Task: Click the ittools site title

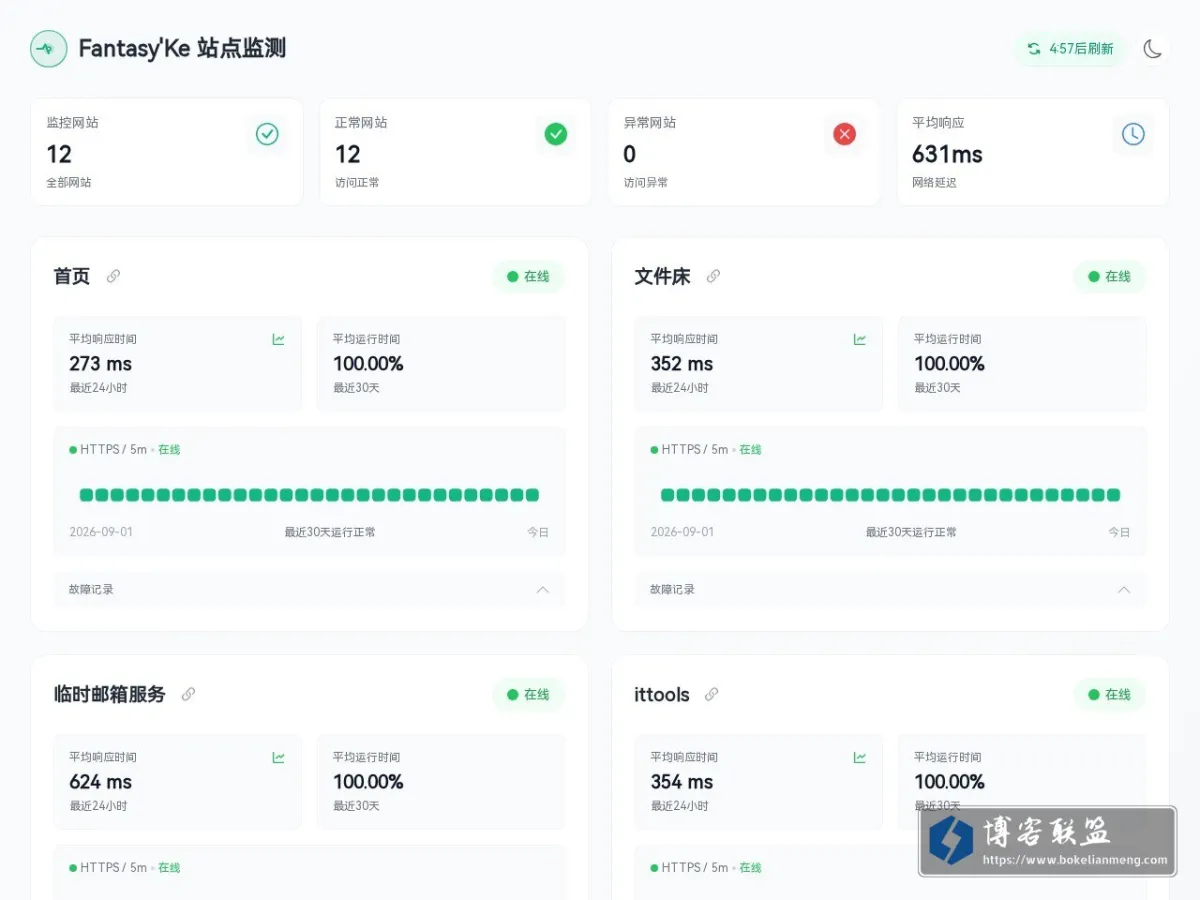Action: click(x=662, y=694)
